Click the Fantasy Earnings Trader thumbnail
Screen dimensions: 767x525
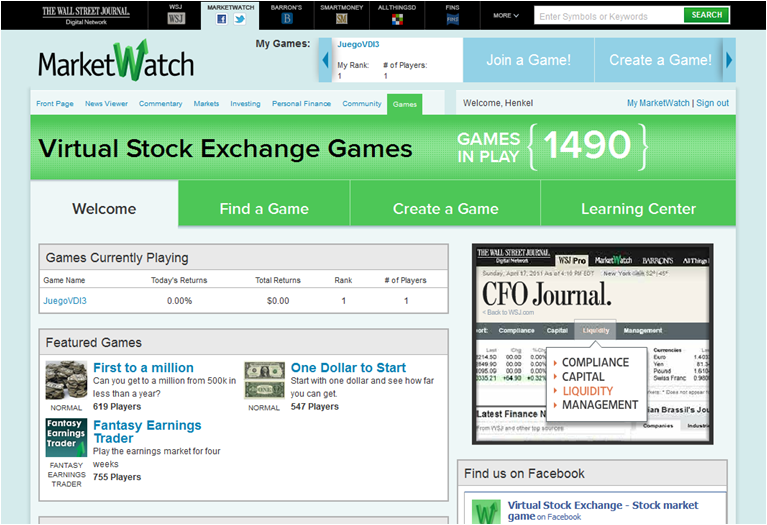[67, 437]
